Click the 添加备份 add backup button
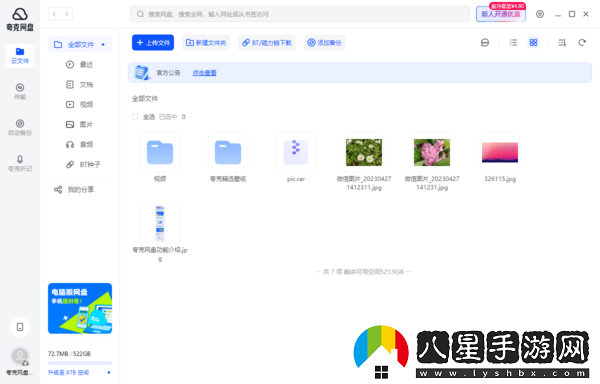This screenshot has height=384, width=600. [324, 42]
